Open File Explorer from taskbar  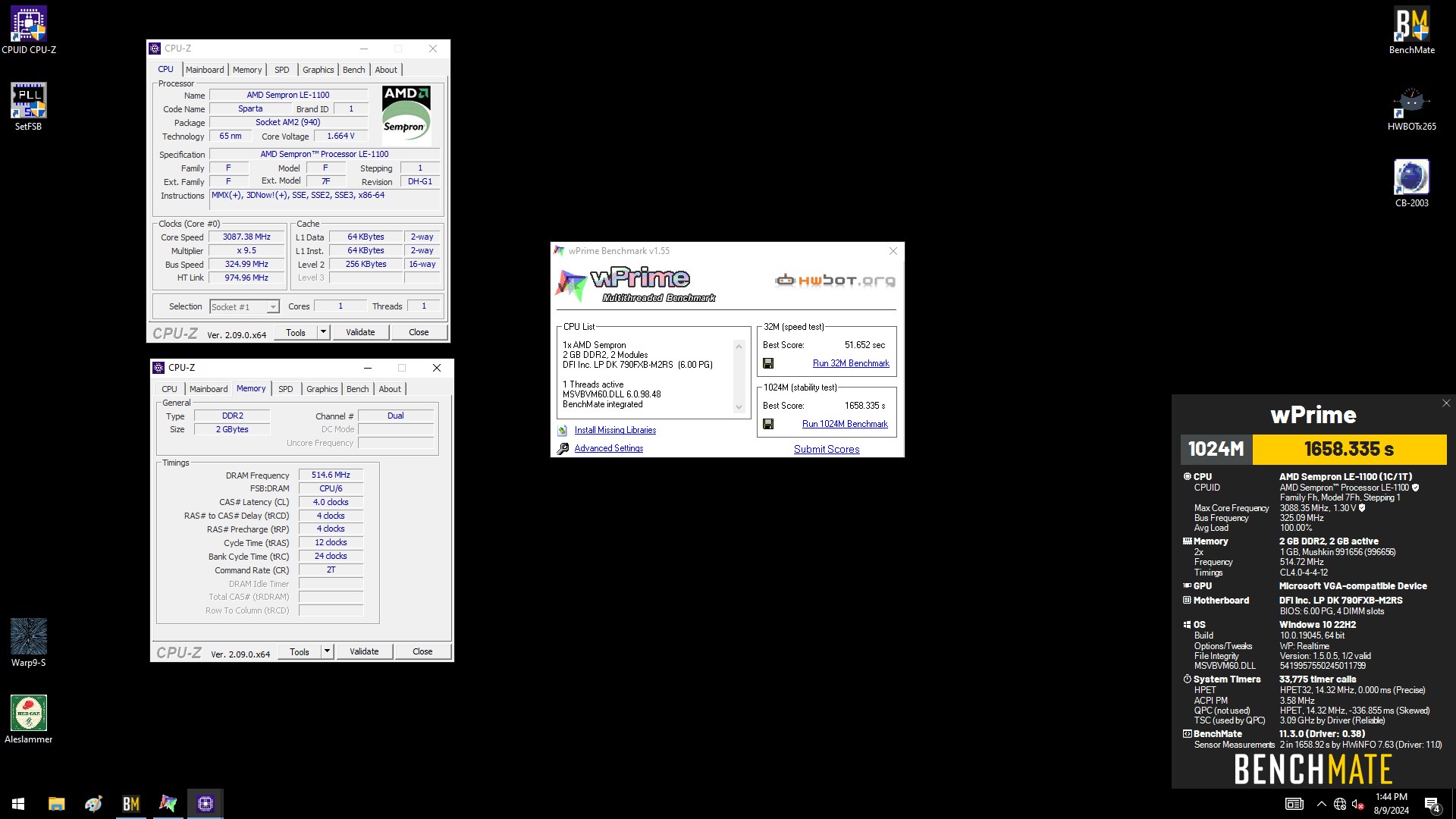pyautogui.click(x=56, y=804)
